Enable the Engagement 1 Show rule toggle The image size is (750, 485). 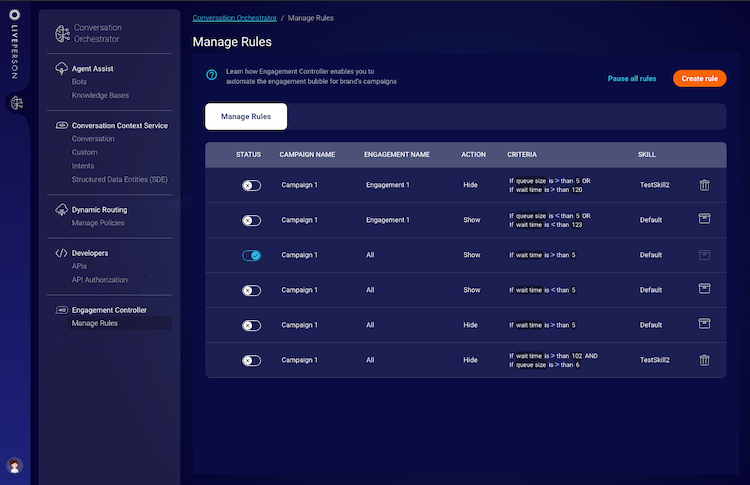pos(251,220)
